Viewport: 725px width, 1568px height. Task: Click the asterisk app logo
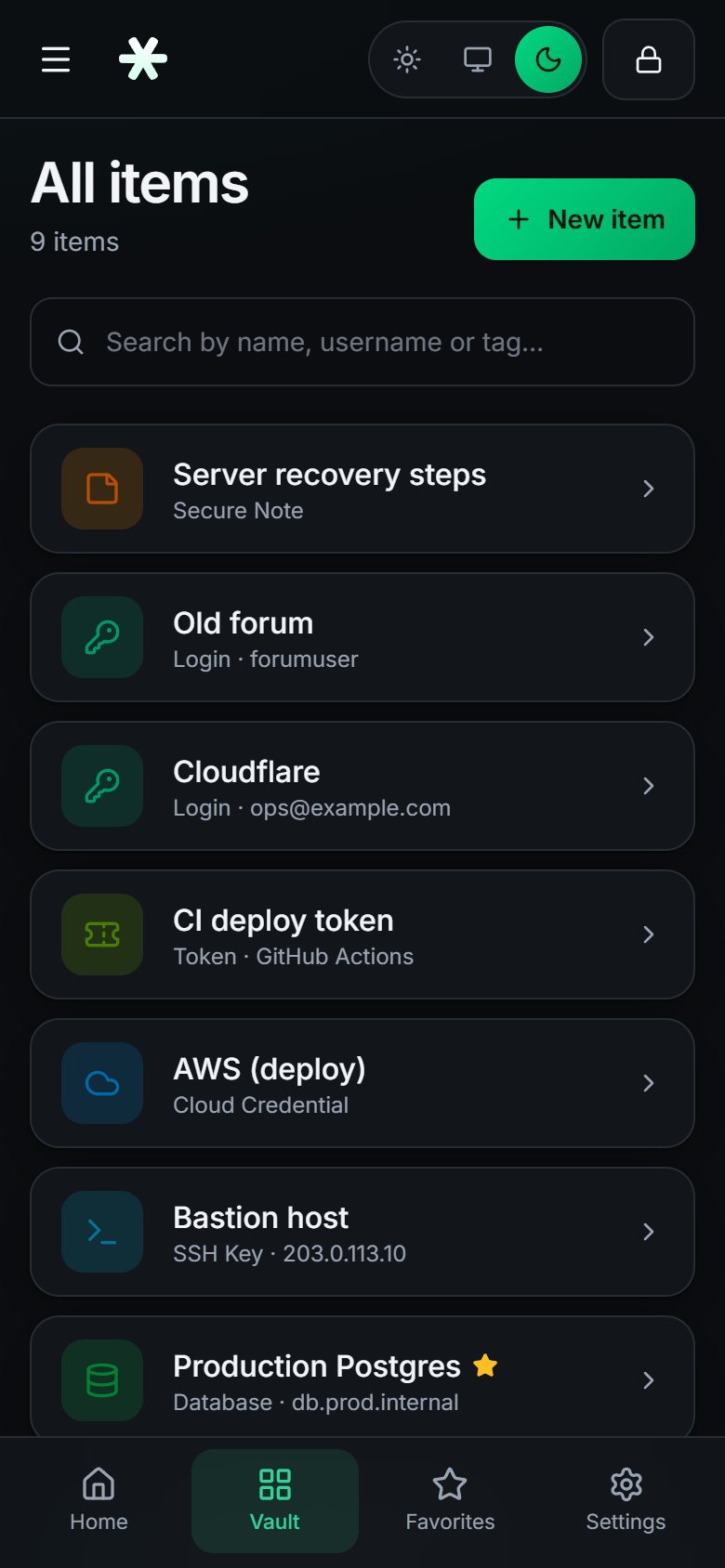click(143, 59)
